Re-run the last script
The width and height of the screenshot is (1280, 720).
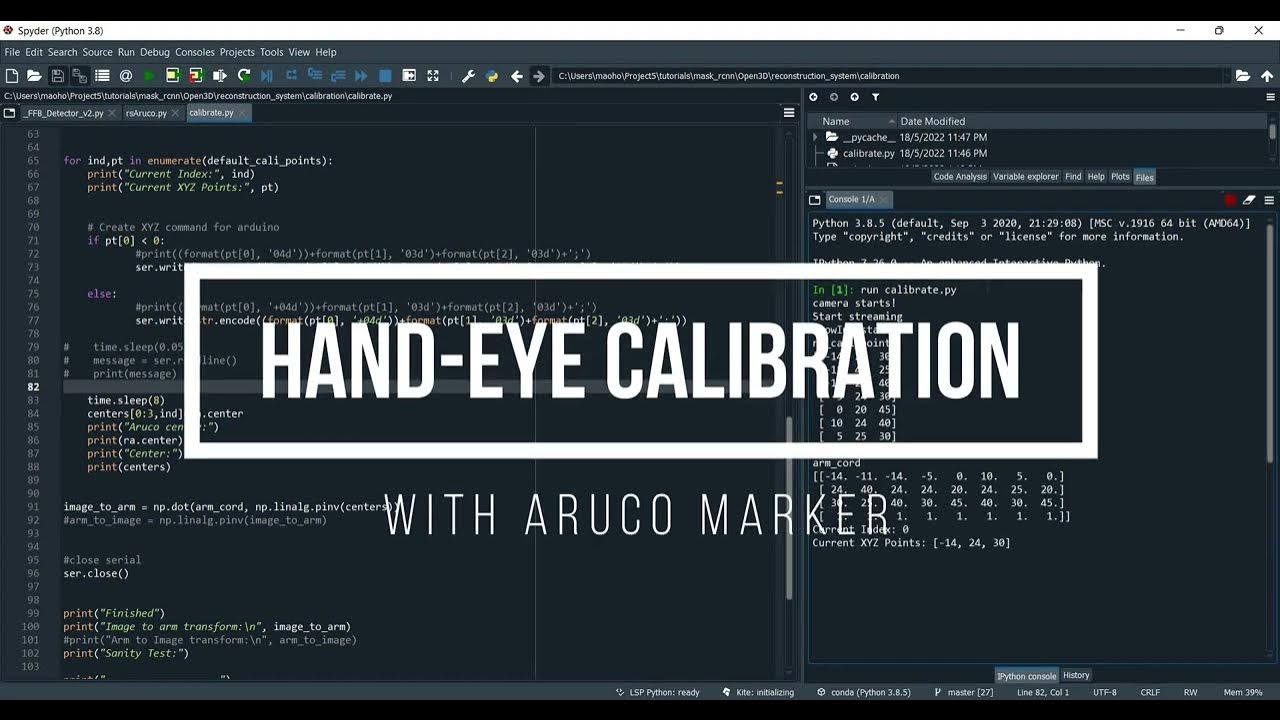point(243,76)
